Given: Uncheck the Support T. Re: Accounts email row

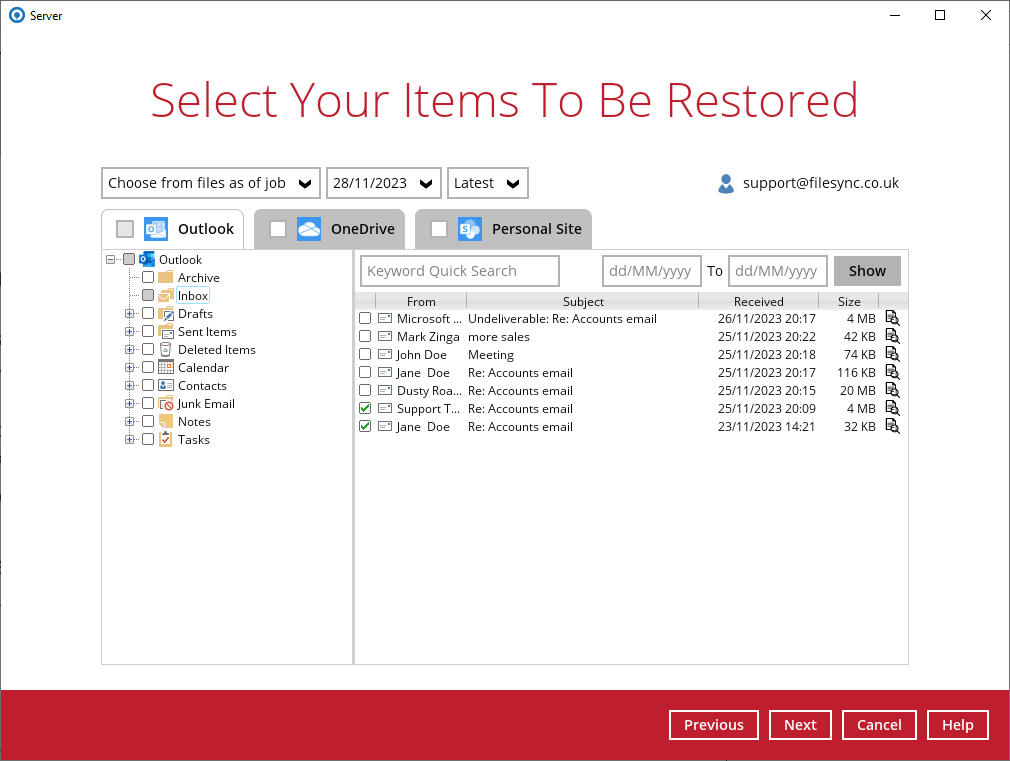Looking at the screenshot, I should pos(364,408).
